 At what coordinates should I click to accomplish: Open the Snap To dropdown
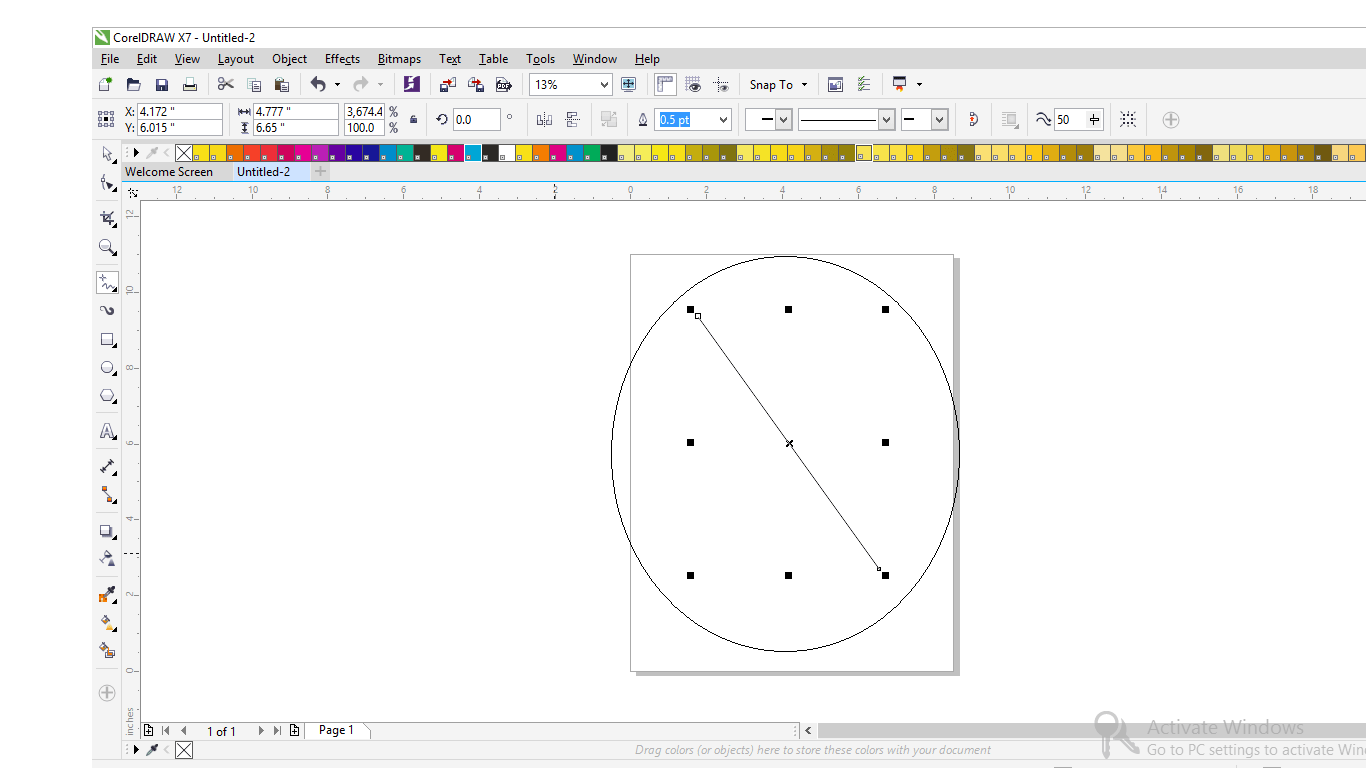point(777,84)
